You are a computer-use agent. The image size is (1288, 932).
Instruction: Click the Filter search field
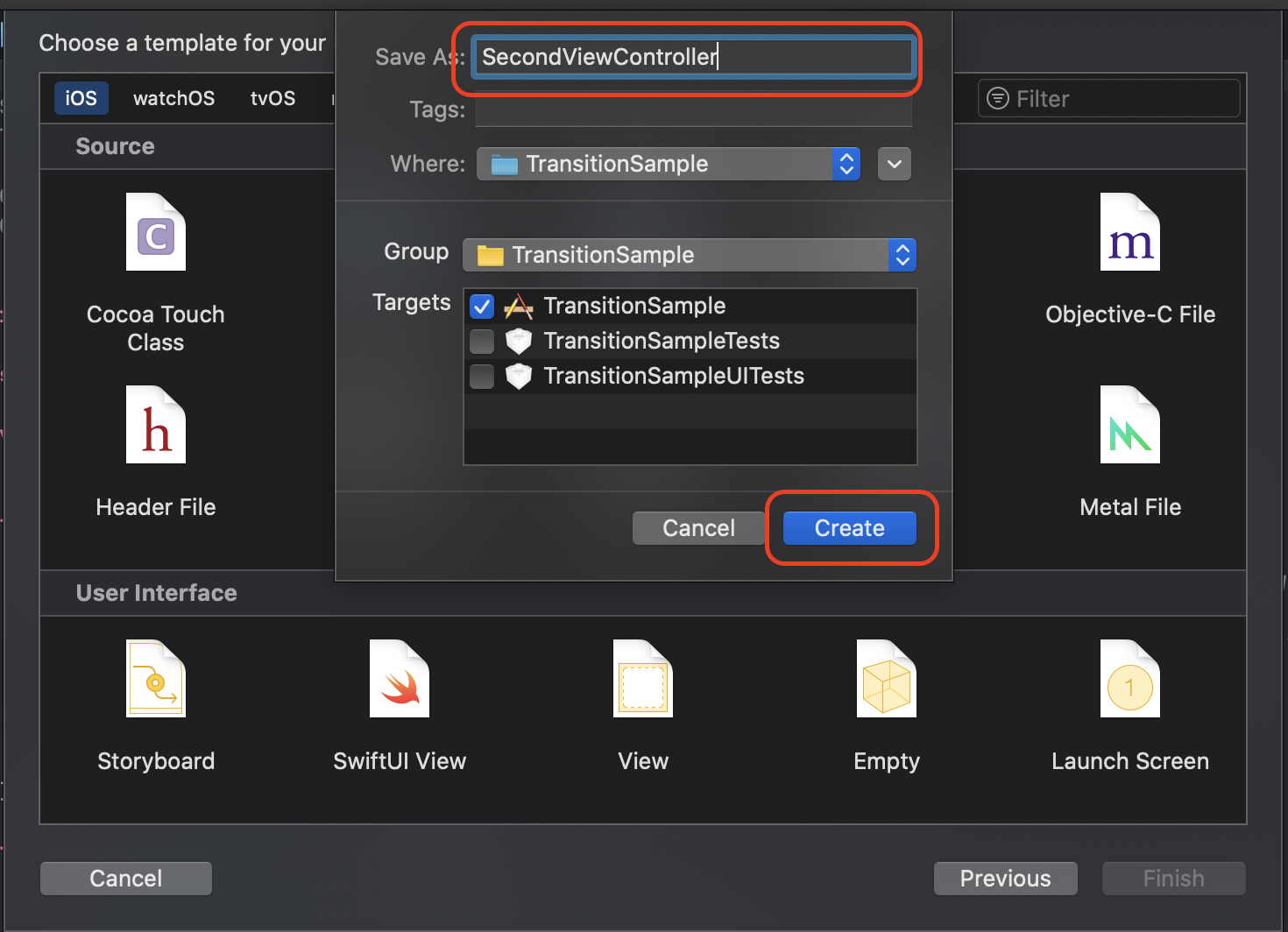pos(1109,98)
